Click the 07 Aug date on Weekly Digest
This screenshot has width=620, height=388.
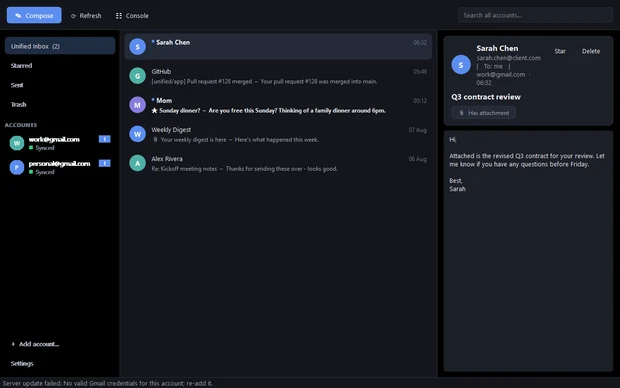[x=418, y=130]
